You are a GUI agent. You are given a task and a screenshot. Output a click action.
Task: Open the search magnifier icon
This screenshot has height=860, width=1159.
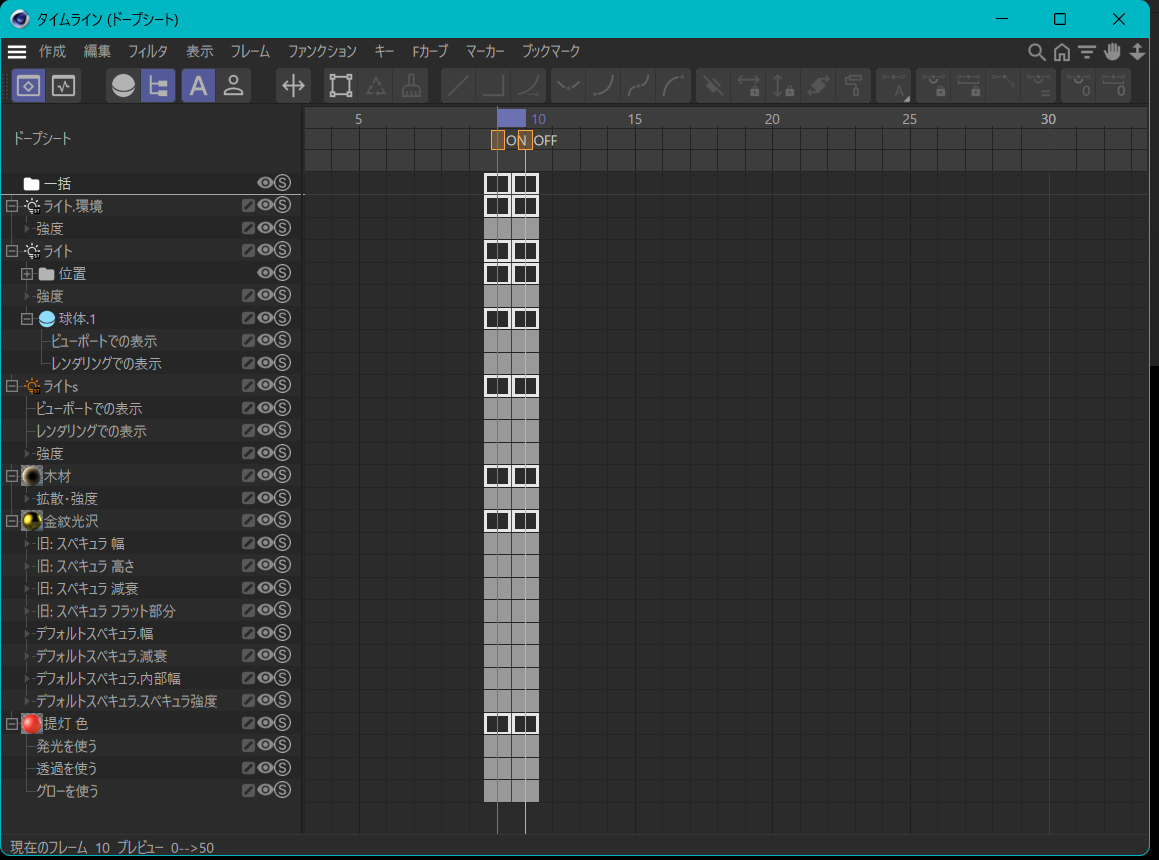click(x=1037, y=52)
